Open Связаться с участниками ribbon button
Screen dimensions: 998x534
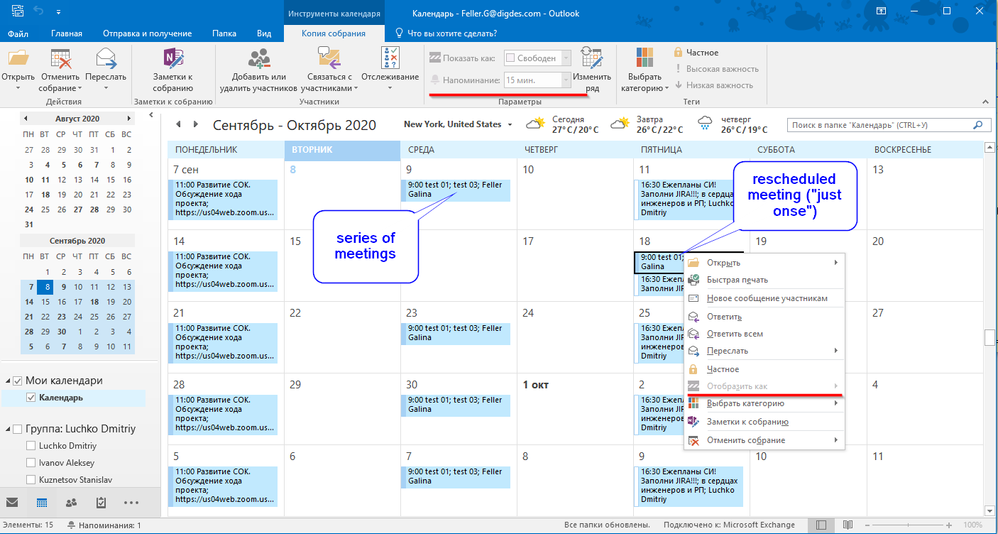tap(328, 67)
